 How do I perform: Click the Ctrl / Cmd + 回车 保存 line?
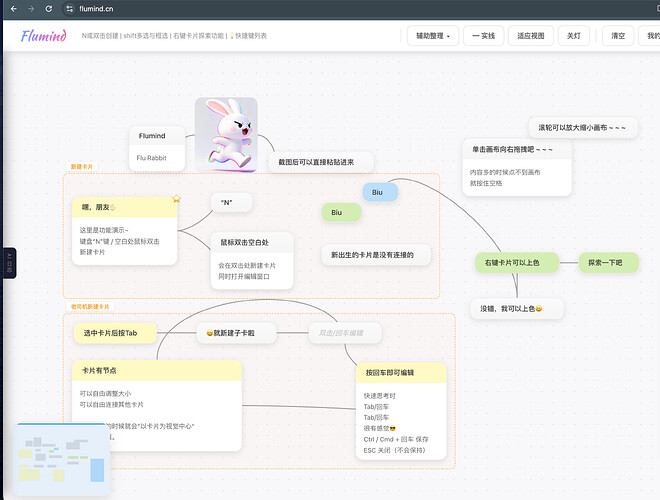click(x=396, y=439)
